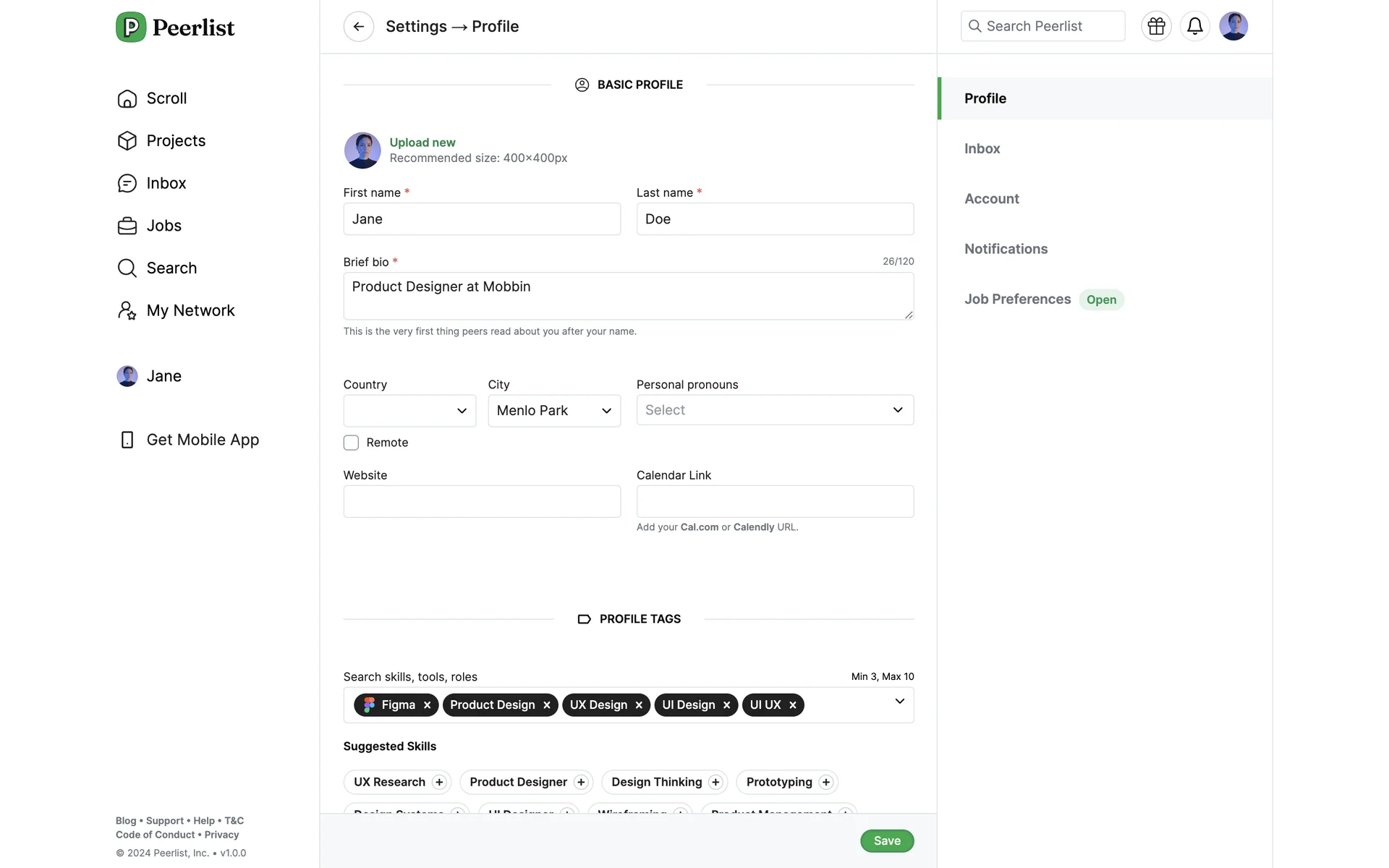Click the Save button
This screenshot has width=1389, height=868.
(x=886, y=841)
